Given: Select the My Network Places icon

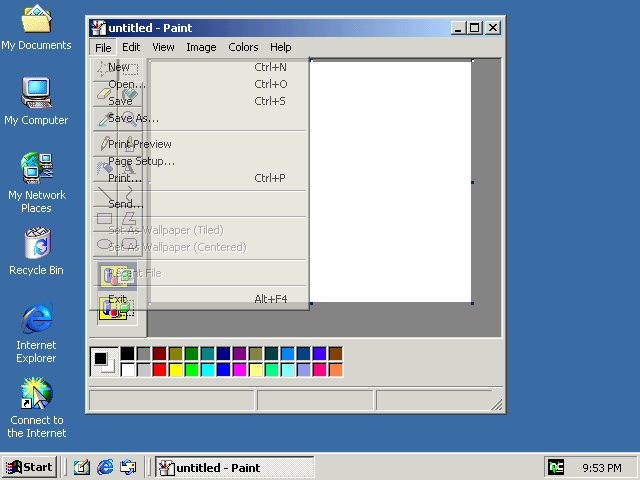Looking at the screenshot, I should 36,183.
